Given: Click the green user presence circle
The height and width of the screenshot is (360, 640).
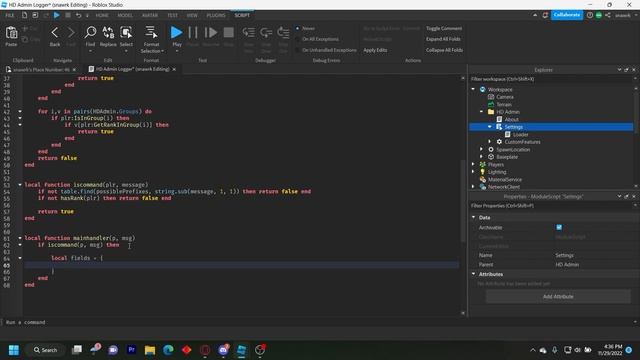Looking at the screenshot, I should coord(599,15).
